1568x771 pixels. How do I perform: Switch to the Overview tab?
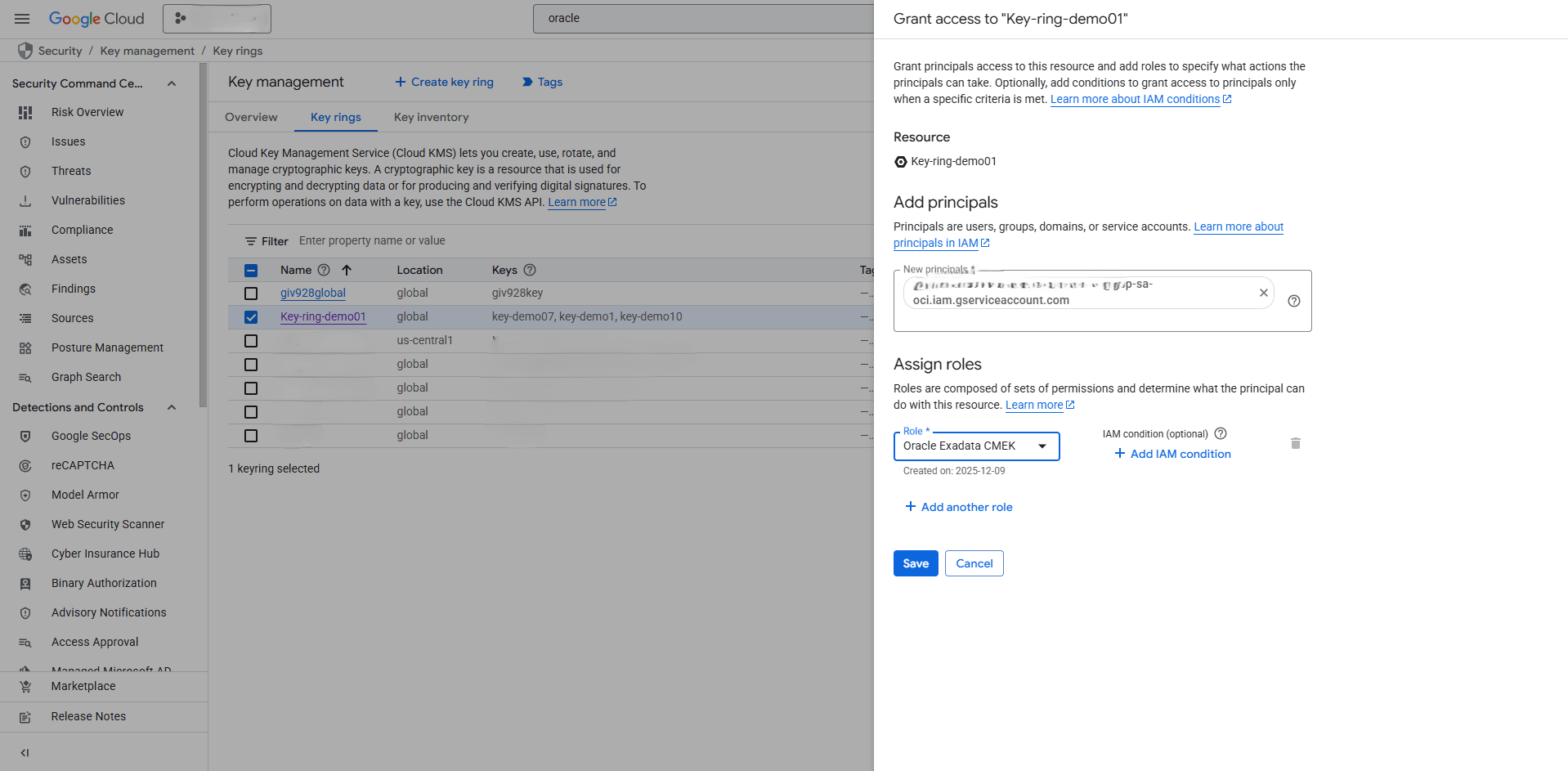coord(251,117)
